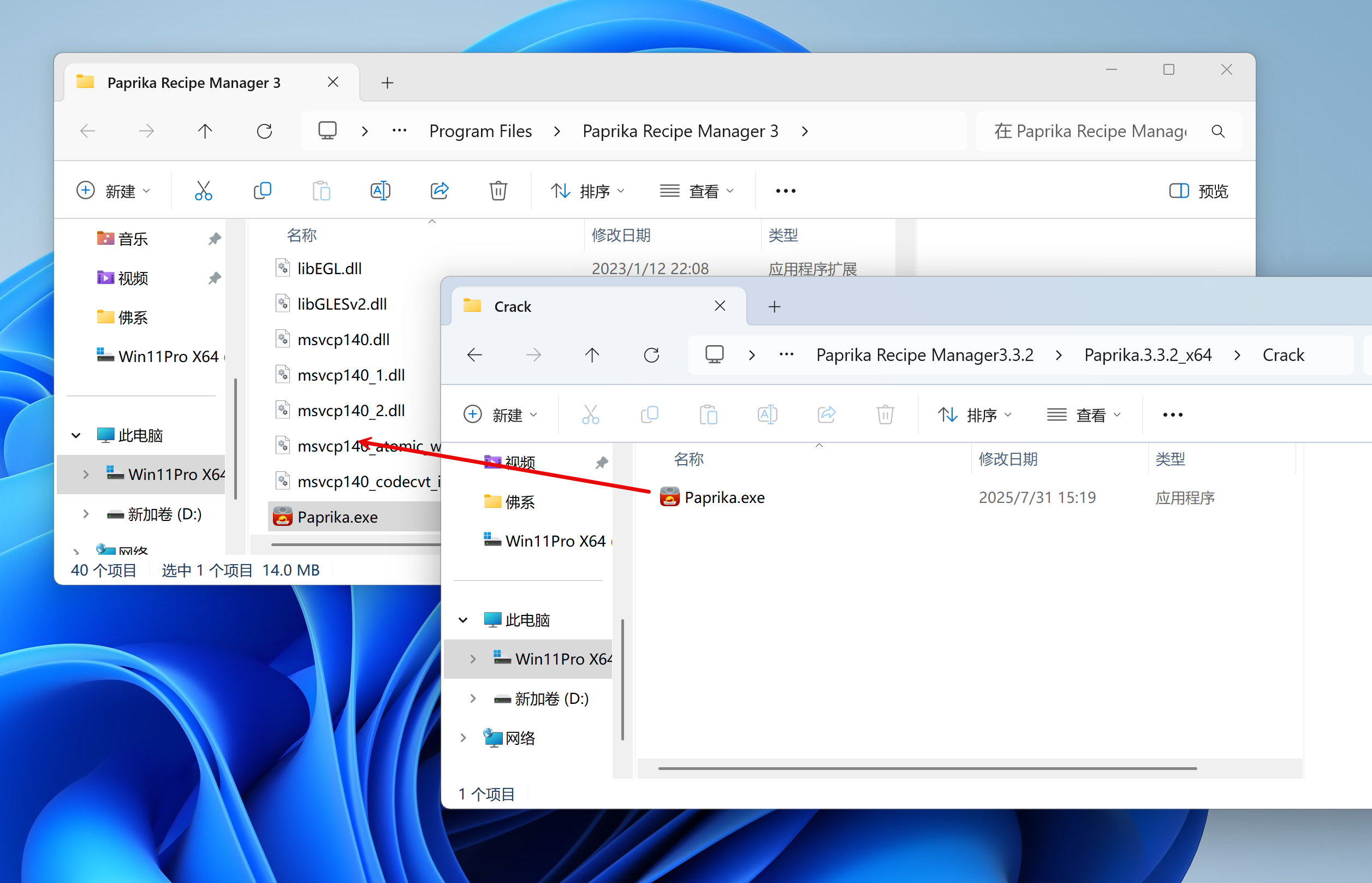Toggle the 预览 preview pane button
The image size is (1372, 883).
point(1198,191)
